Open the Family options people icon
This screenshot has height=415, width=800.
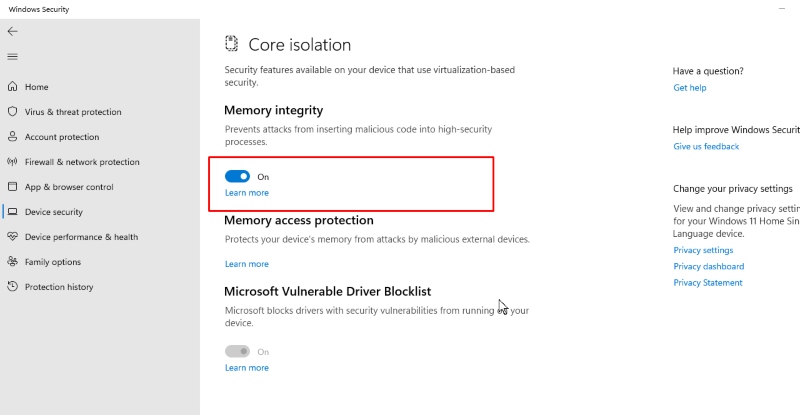(12, 261)
